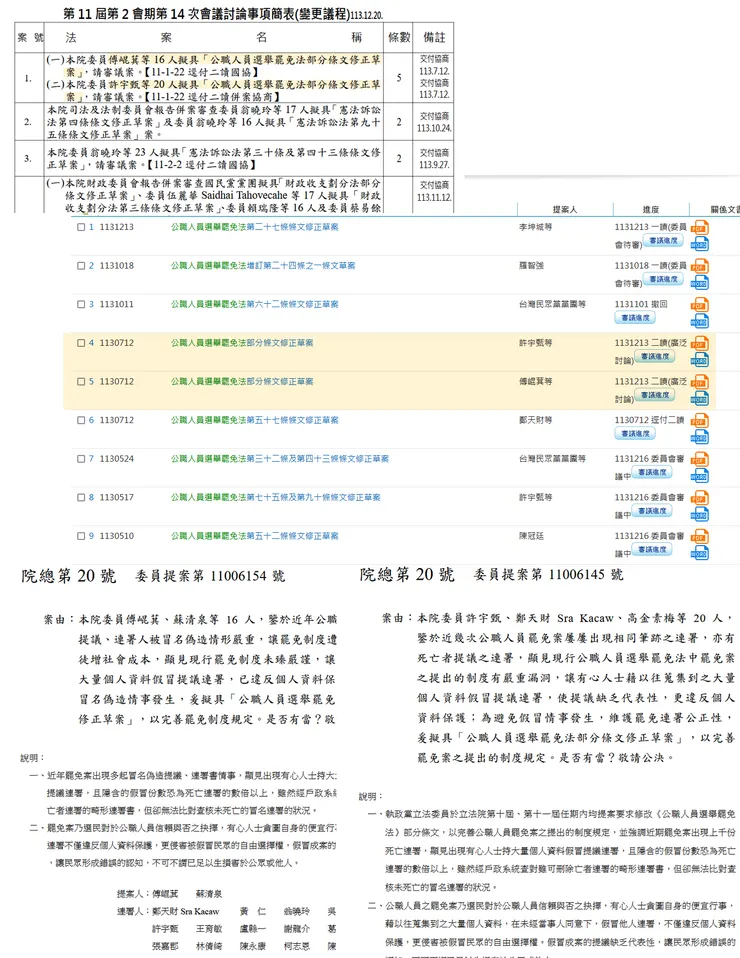Open bill link 第三十二條及第四十三條條文修正草案

[x=318, y=459]
